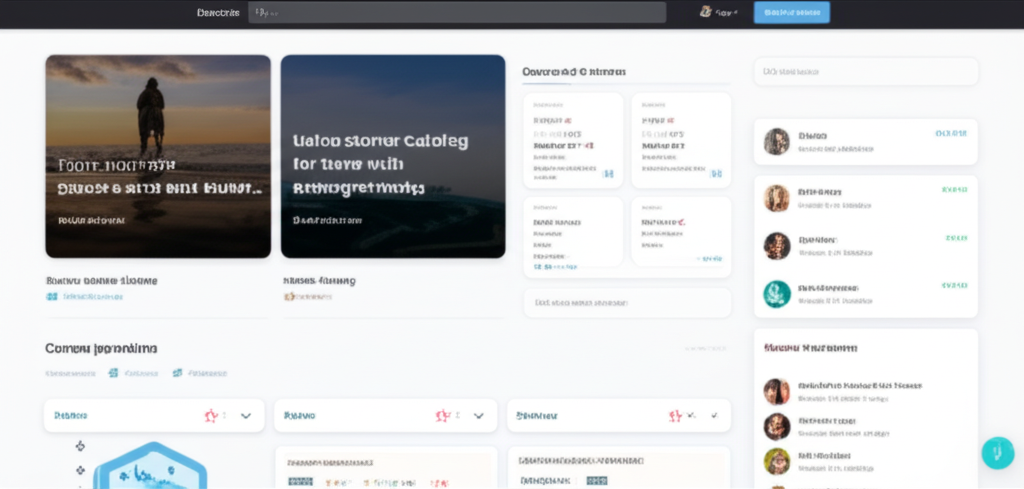1024x489 pixels.
Task: Click pink icon on the first dropdown card
Action: [x=210, y=416]
